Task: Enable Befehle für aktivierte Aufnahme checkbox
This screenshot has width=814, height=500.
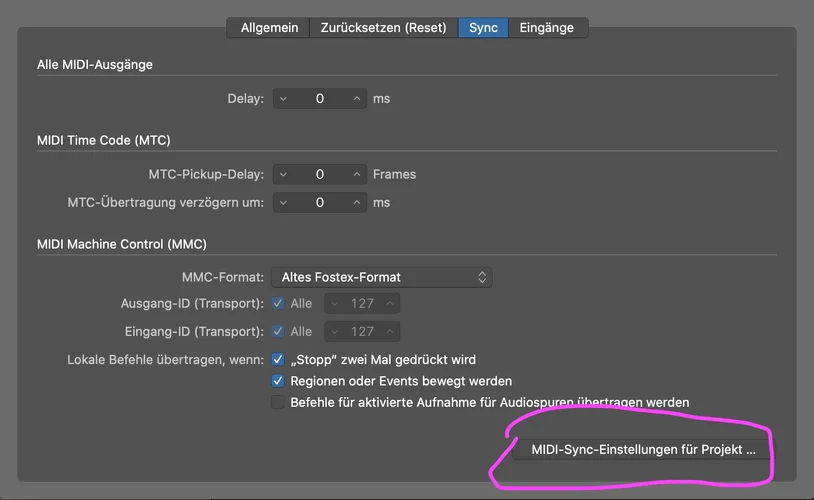Action: pyautogui.click(x=279, y=403)
